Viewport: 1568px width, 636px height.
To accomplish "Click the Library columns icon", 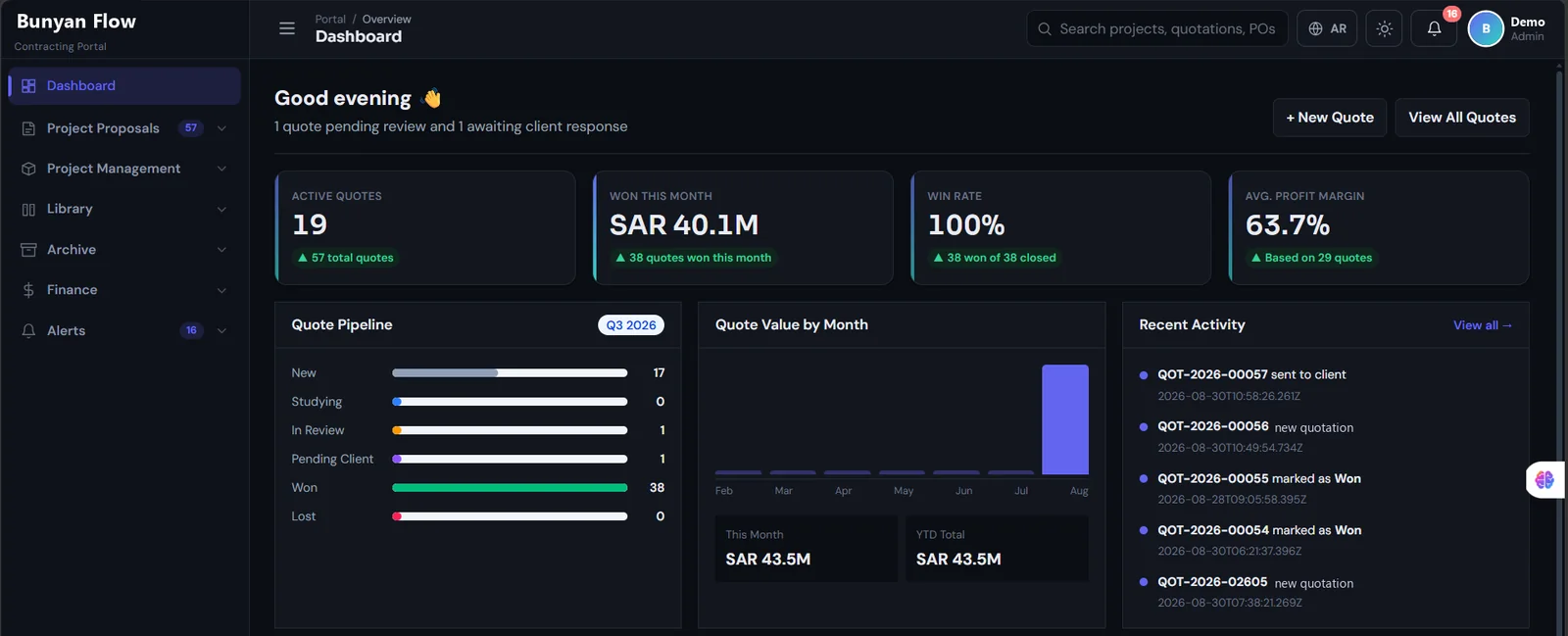I will 28,209.
